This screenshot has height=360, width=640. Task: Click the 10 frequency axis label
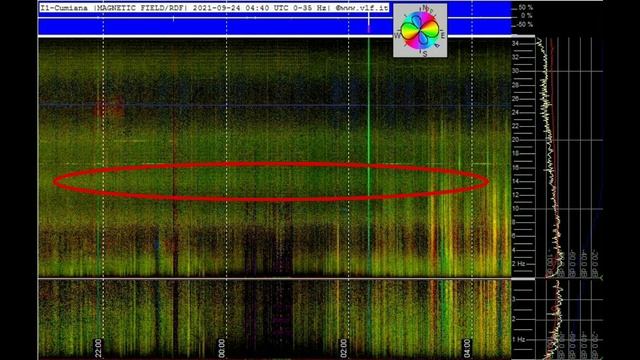tap(516, 209)
